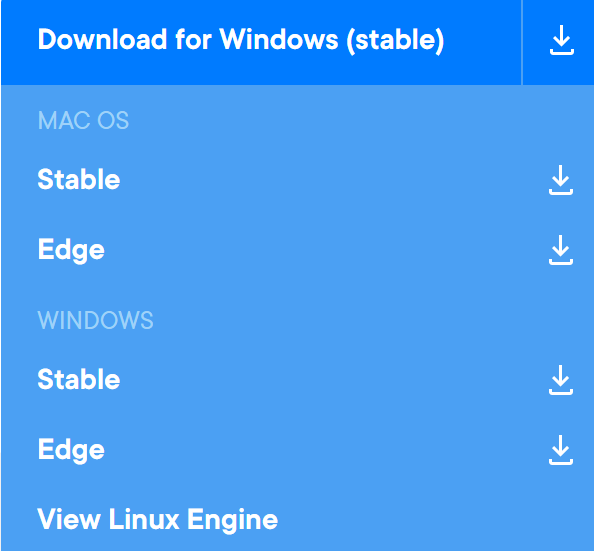594x551 pixels.
Task: Click the download arrow icon in the top bar
Action: tap(561, 40)
